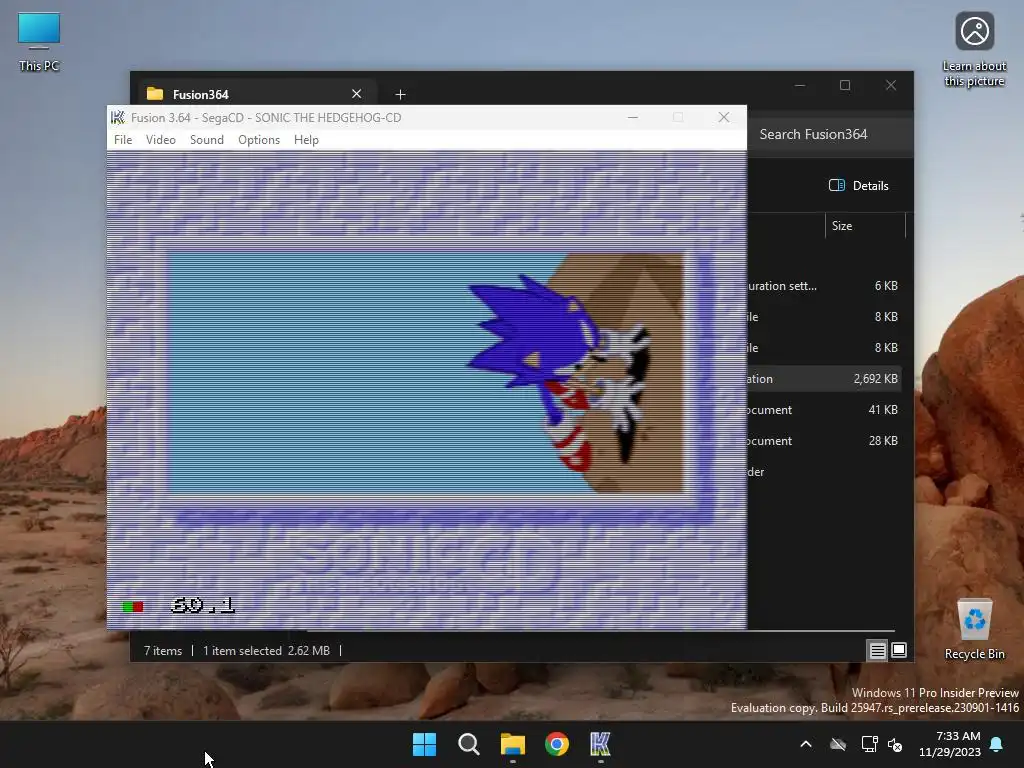Screen dimensions: 1024x768
Task: Open taskbar Search
Action: [469, 744]
